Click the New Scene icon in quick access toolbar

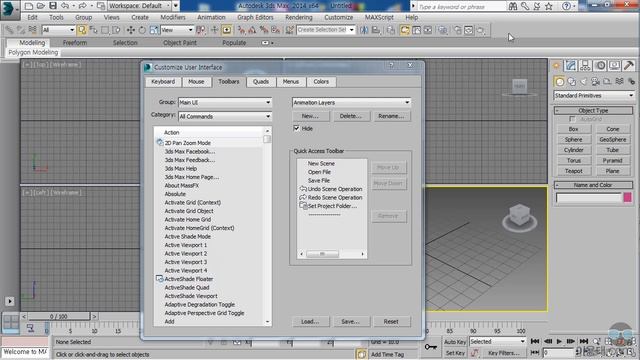[29, 6]
